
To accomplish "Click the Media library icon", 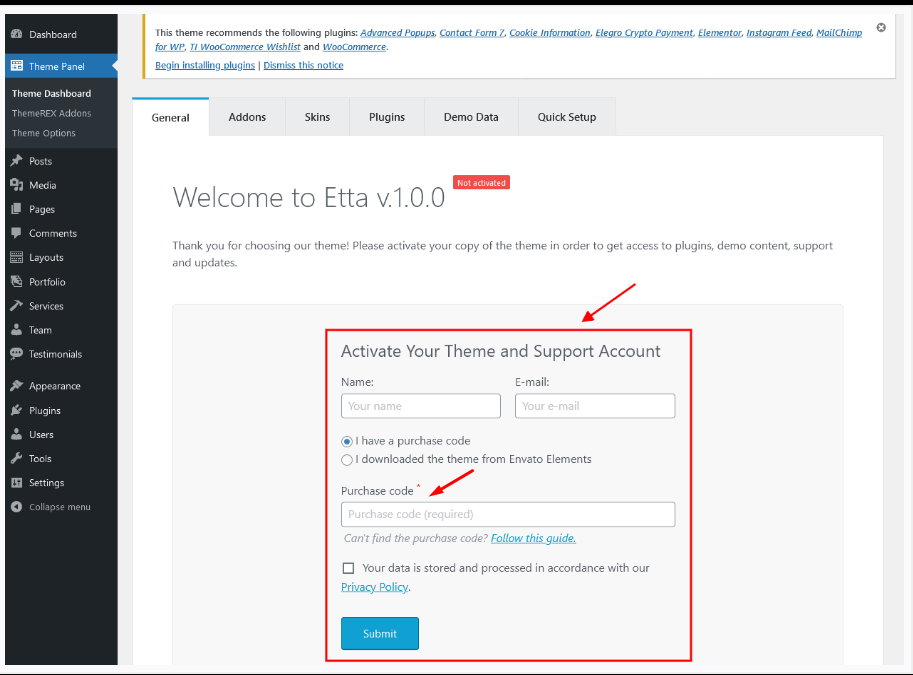I will coord(16,185).
